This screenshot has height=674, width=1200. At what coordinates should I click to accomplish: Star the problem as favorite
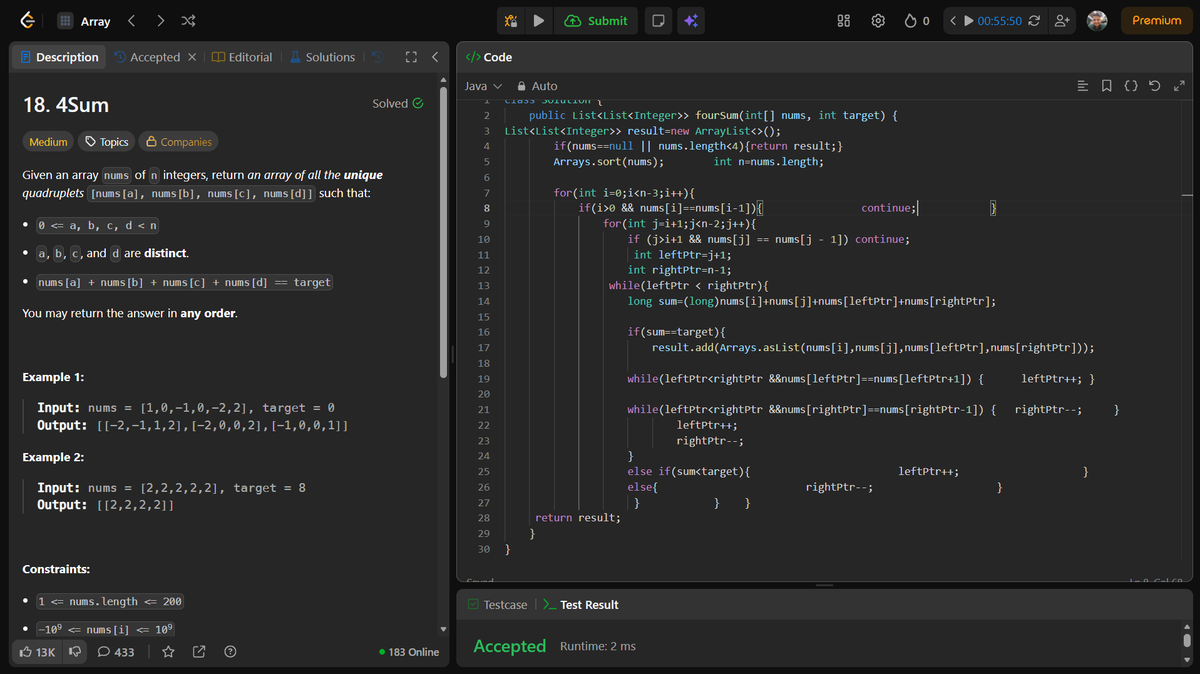coord(169,652)
